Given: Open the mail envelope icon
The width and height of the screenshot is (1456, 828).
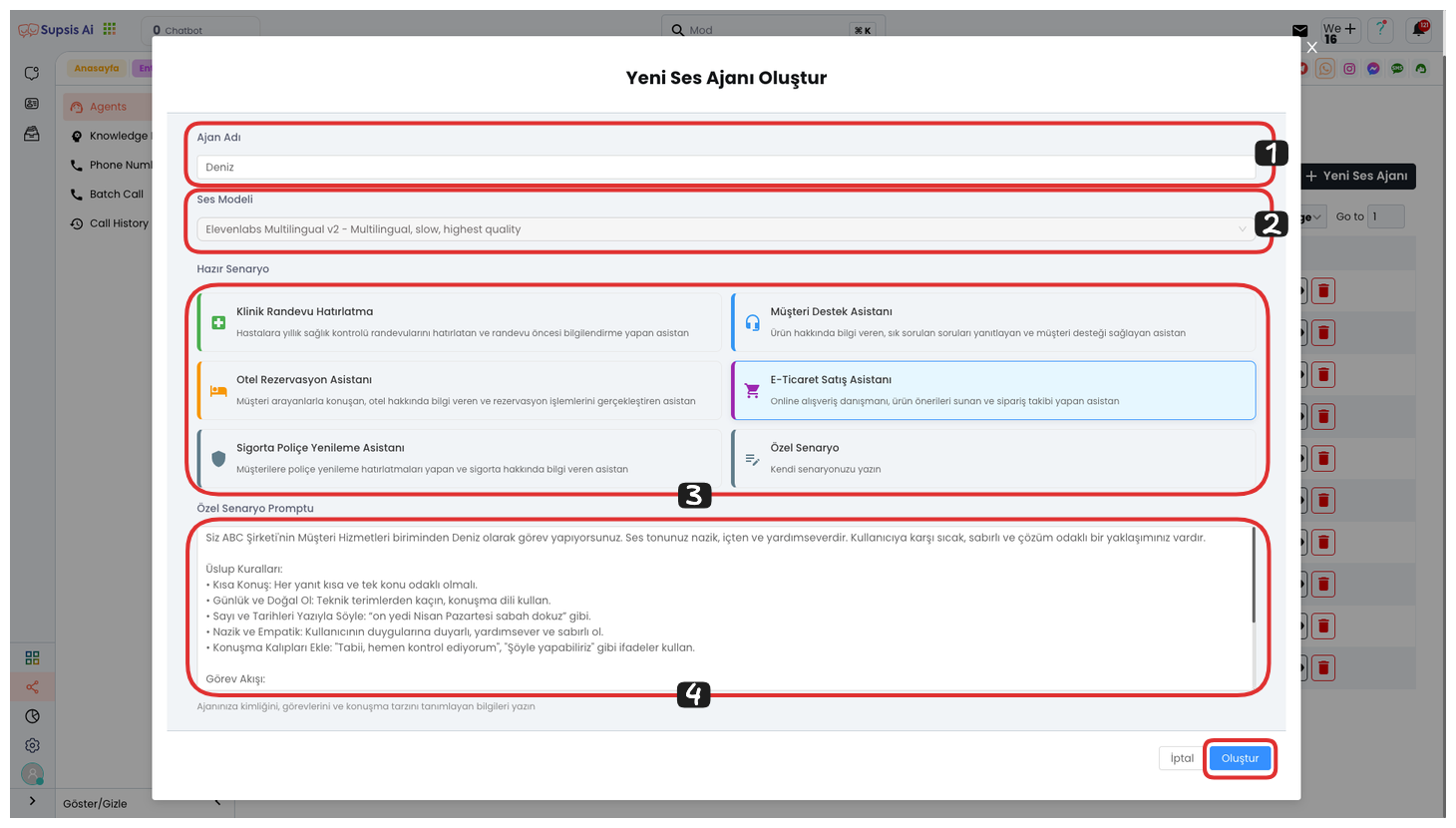Looking at the screenshot, I should coord(1299,31).
